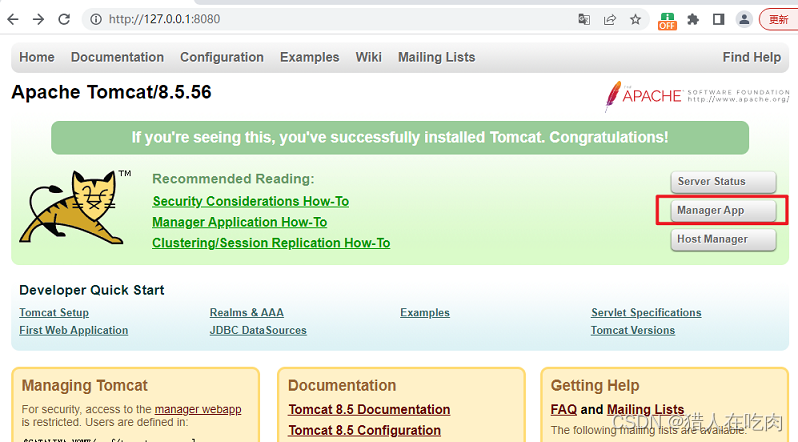Open the Host Manager button

(x=723, y=239)
